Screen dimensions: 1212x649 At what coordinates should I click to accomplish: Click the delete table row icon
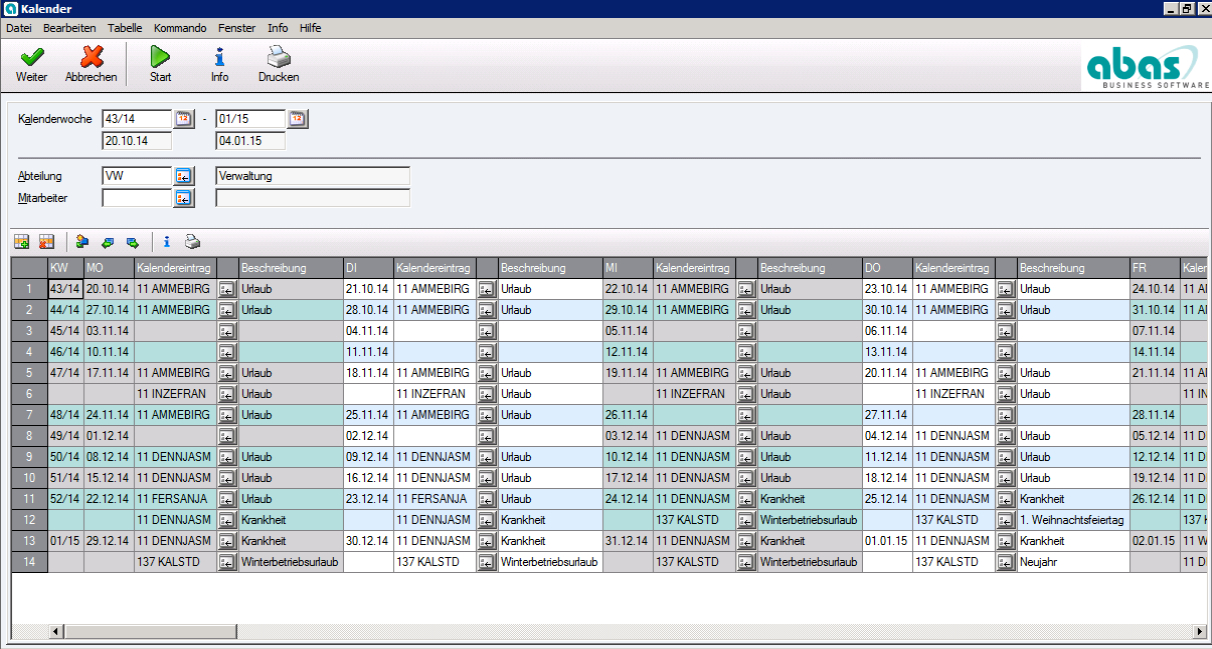46,241
